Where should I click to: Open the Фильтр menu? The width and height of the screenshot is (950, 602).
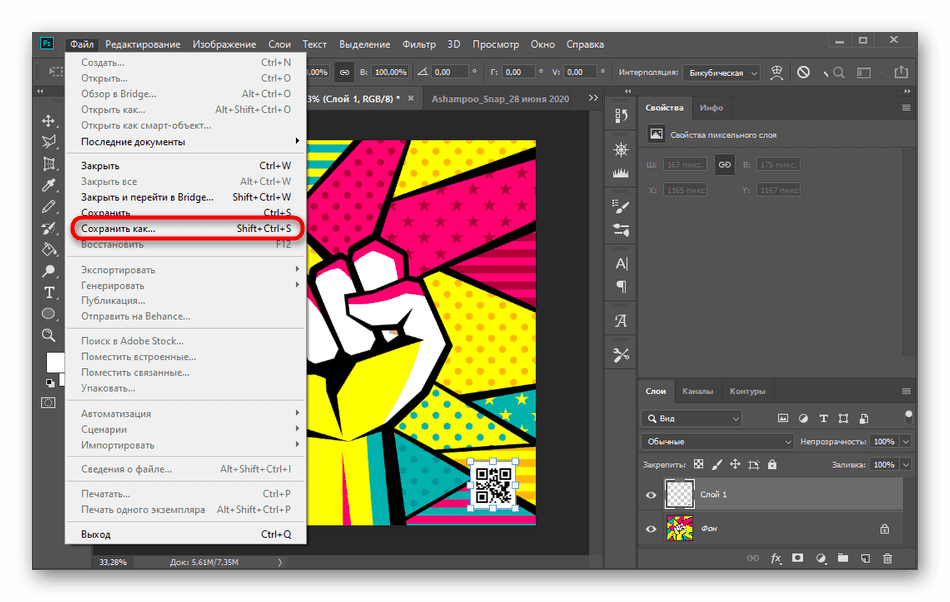click(419, 44)
